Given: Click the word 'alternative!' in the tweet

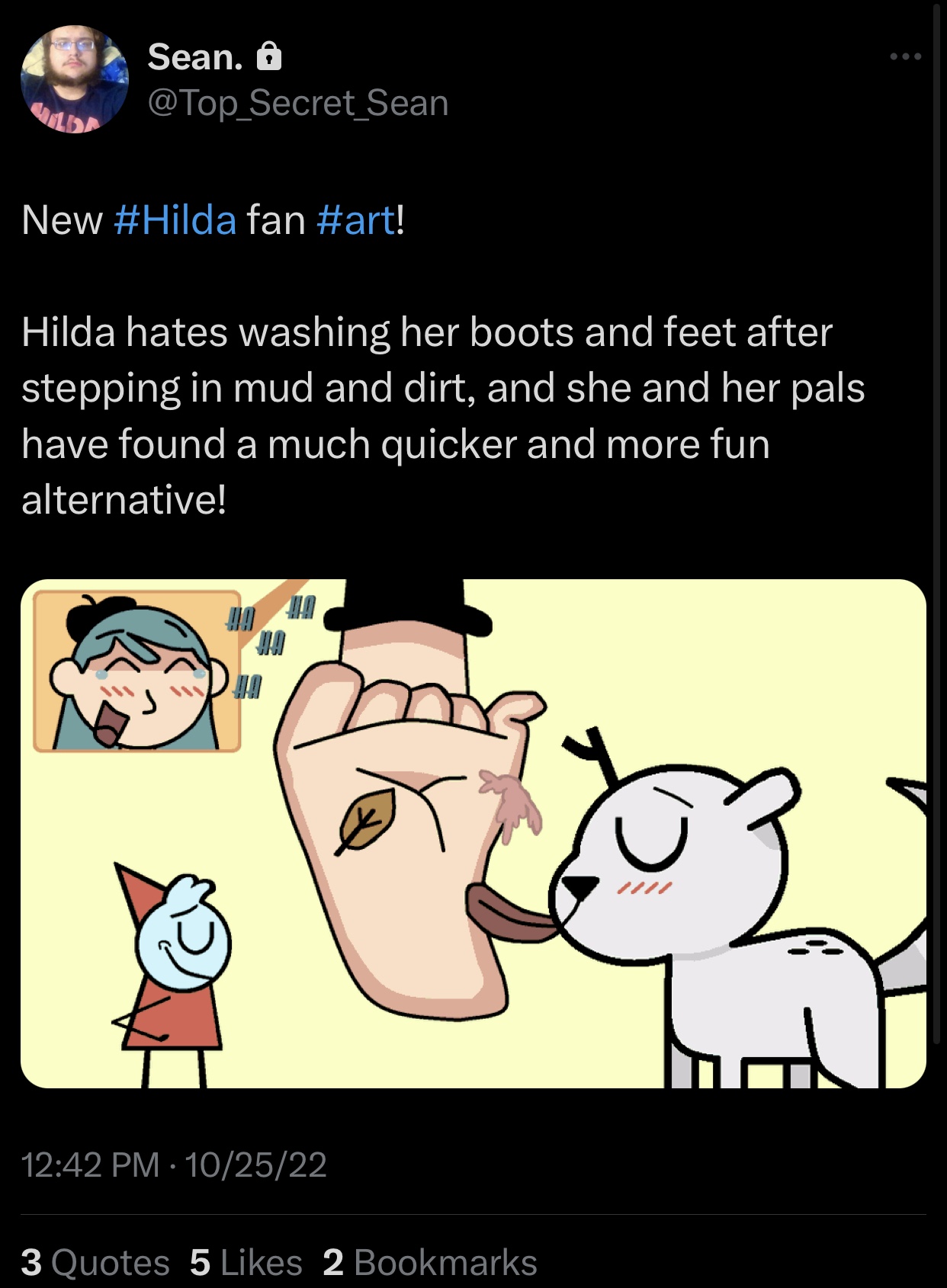Looking at the screenshot, I should (x=124, y=500).
